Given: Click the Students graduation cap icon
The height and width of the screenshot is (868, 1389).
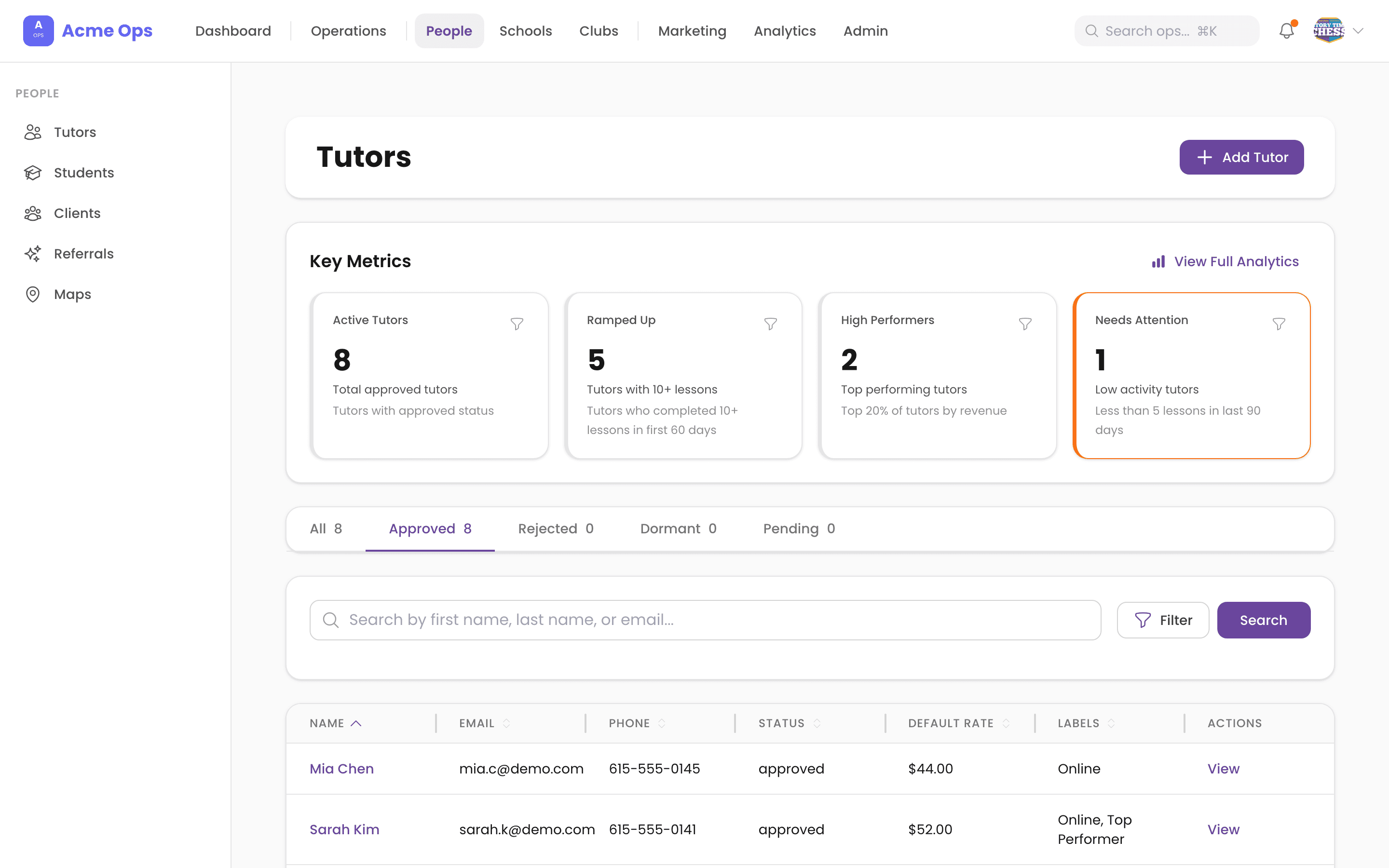Looking at the screenshot, I should click(33, 173).
